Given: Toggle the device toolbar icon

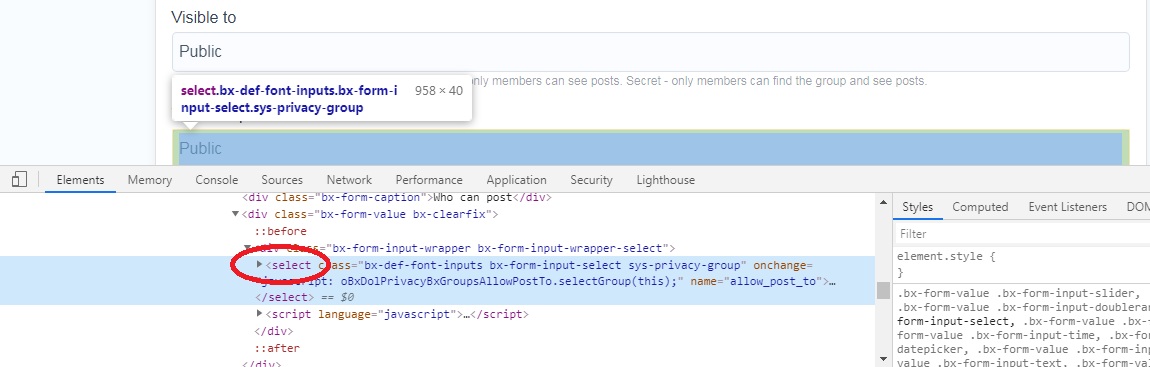Looking at the screenshot, I should click(20, 179).
